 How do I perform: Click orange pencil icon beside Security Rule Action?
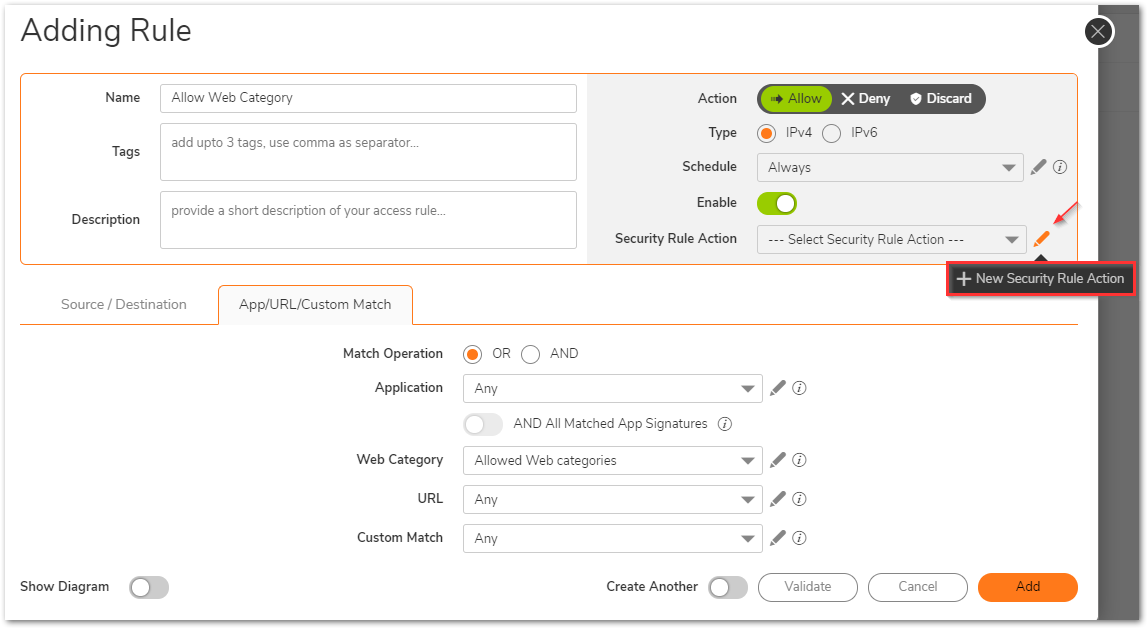[x=1041, y=239]
